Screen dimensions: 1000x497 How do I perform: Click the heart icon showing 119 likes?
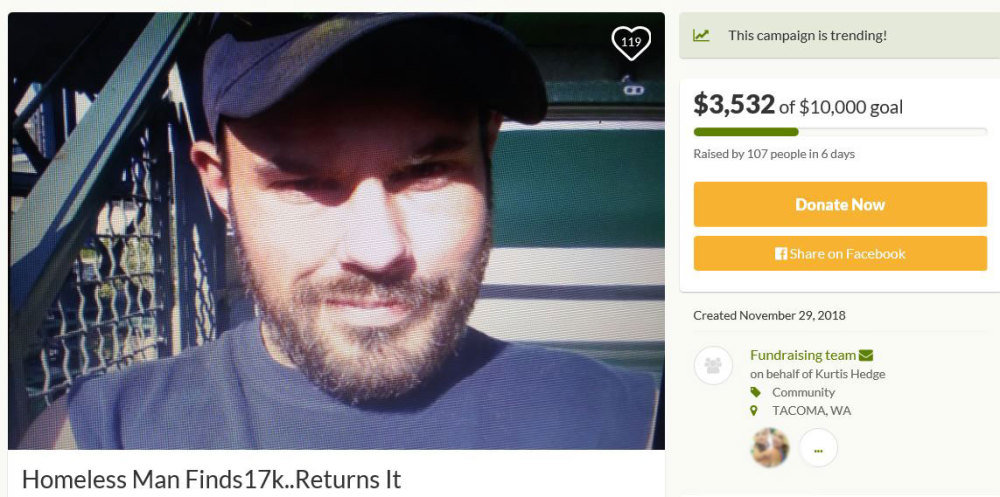[x=631, y=43]
